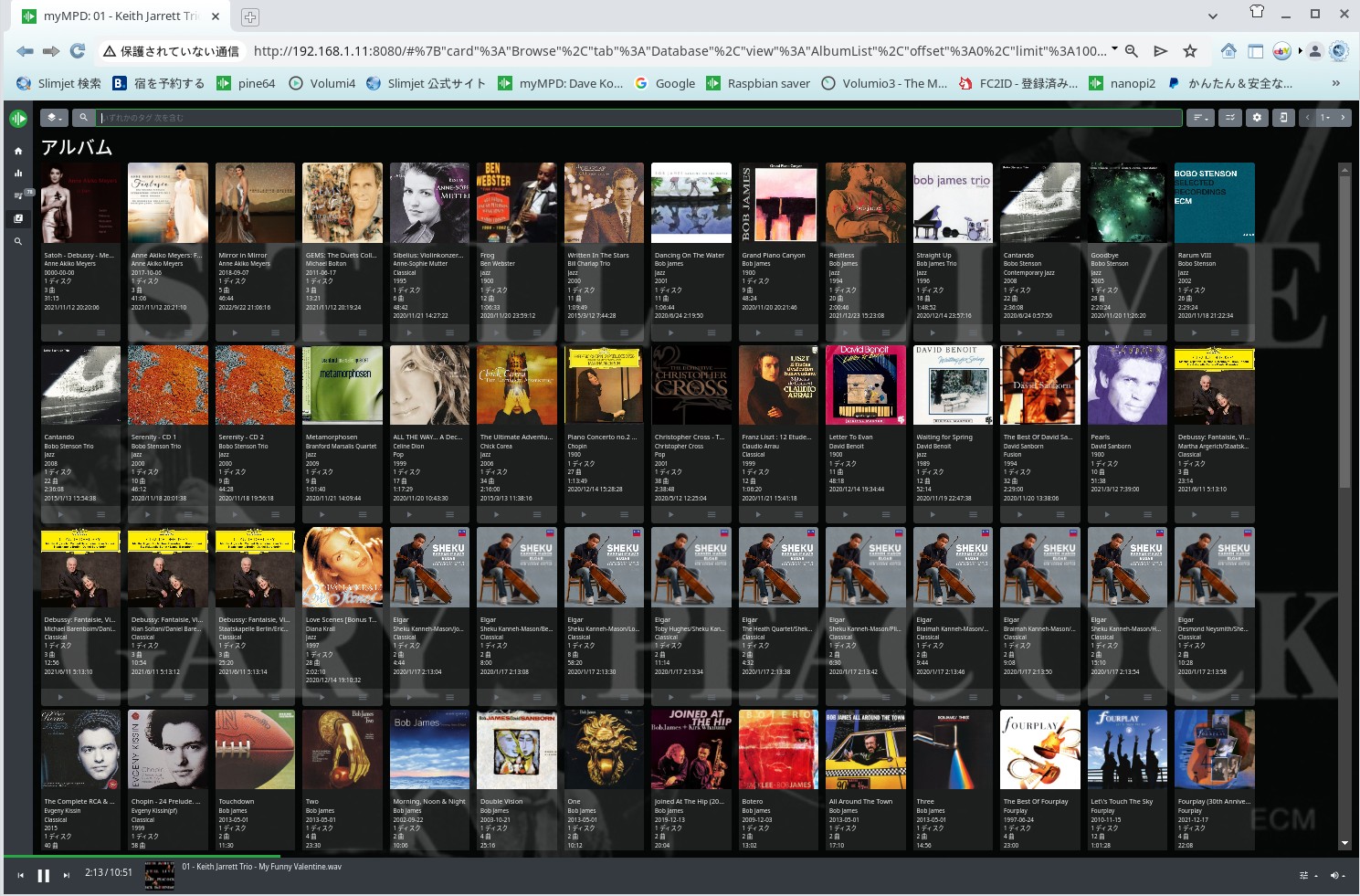Open the page number dropdown
1360x896 pixels.
(1324, 118)
